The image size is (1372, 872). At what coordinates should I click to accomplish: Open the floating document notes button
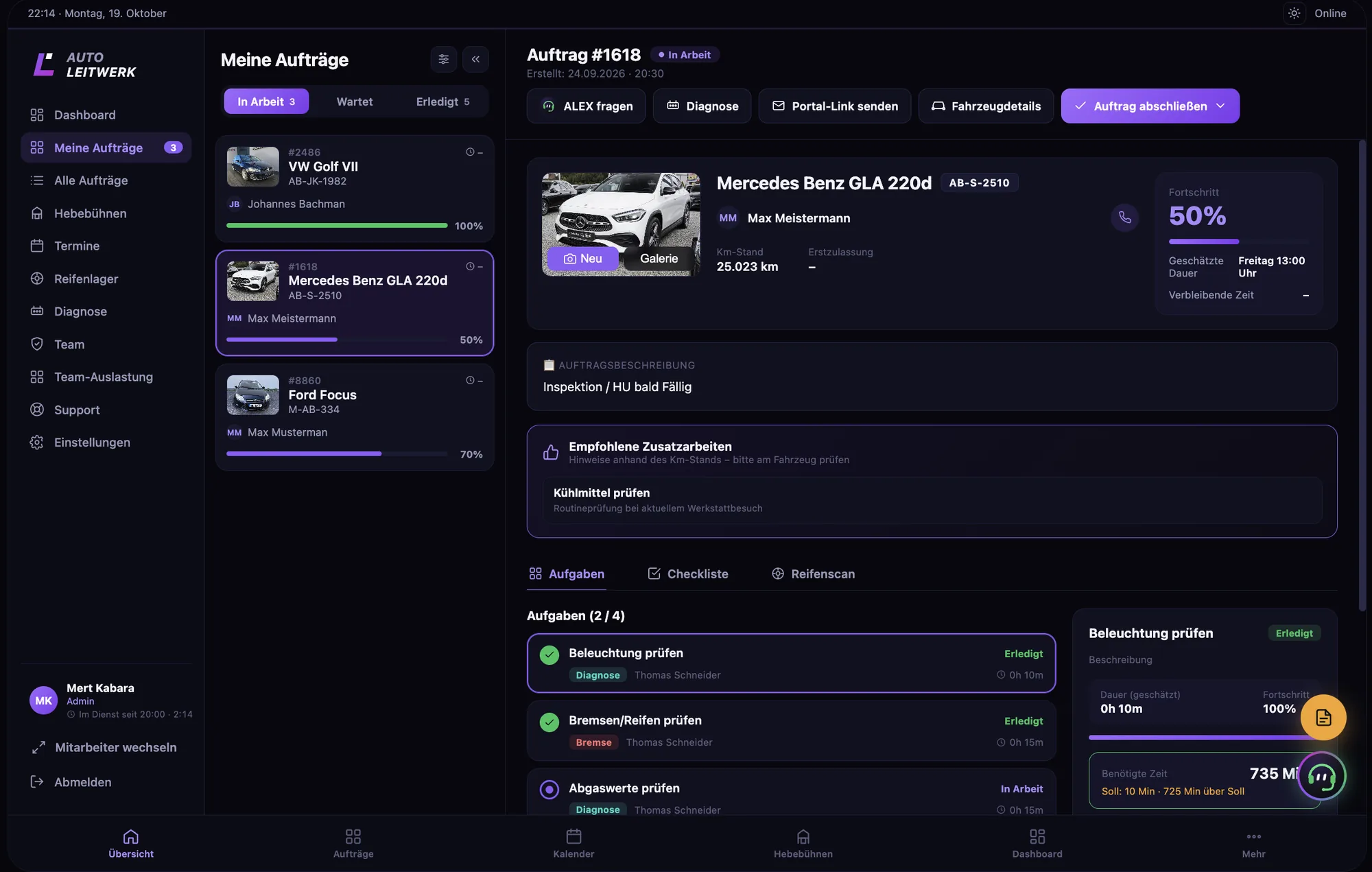pyautogui.click(x=1323, y=718)
